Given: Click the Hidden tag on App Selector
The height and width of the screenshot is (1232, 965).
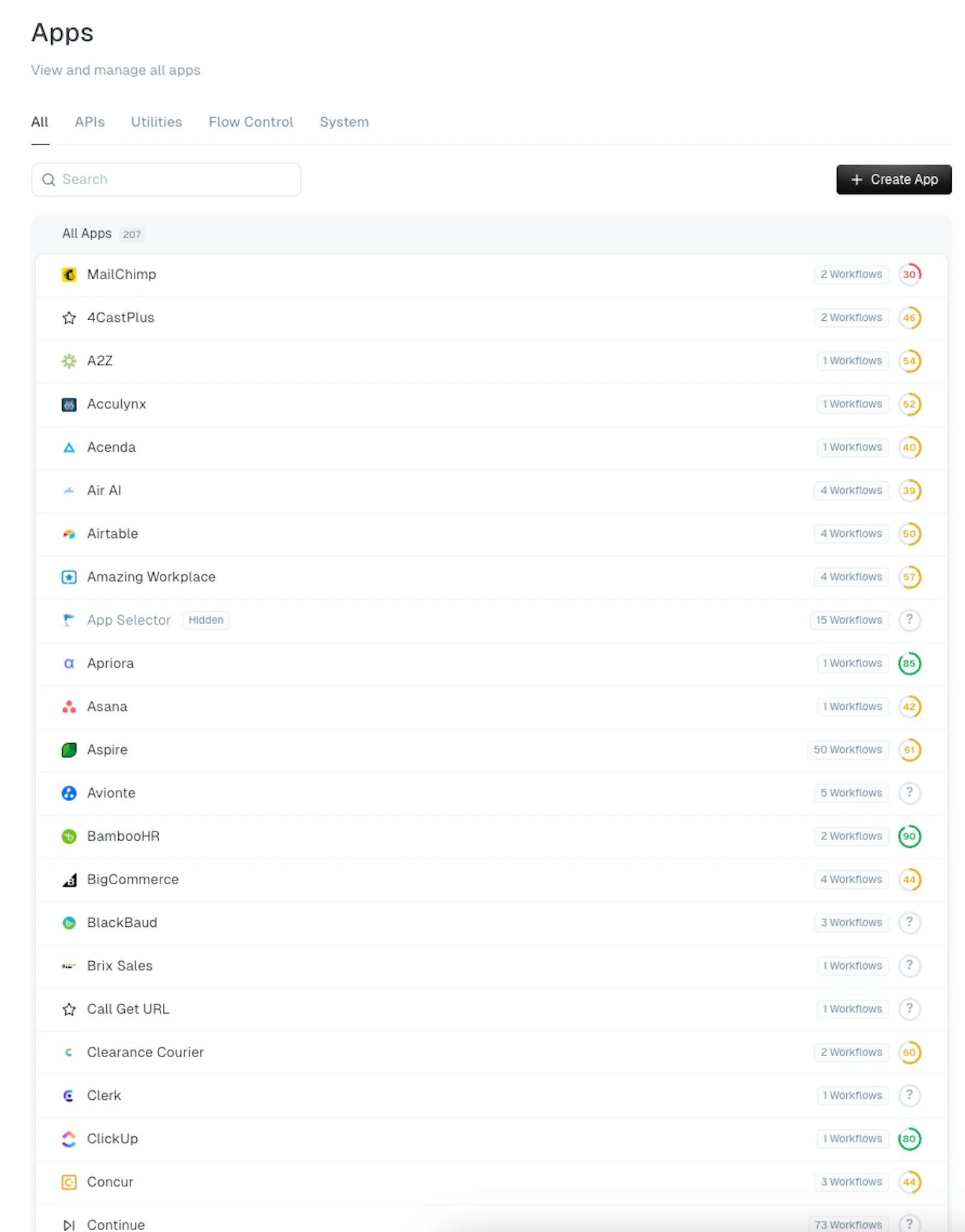Looking at the screenshot, I should click(206, 620).
